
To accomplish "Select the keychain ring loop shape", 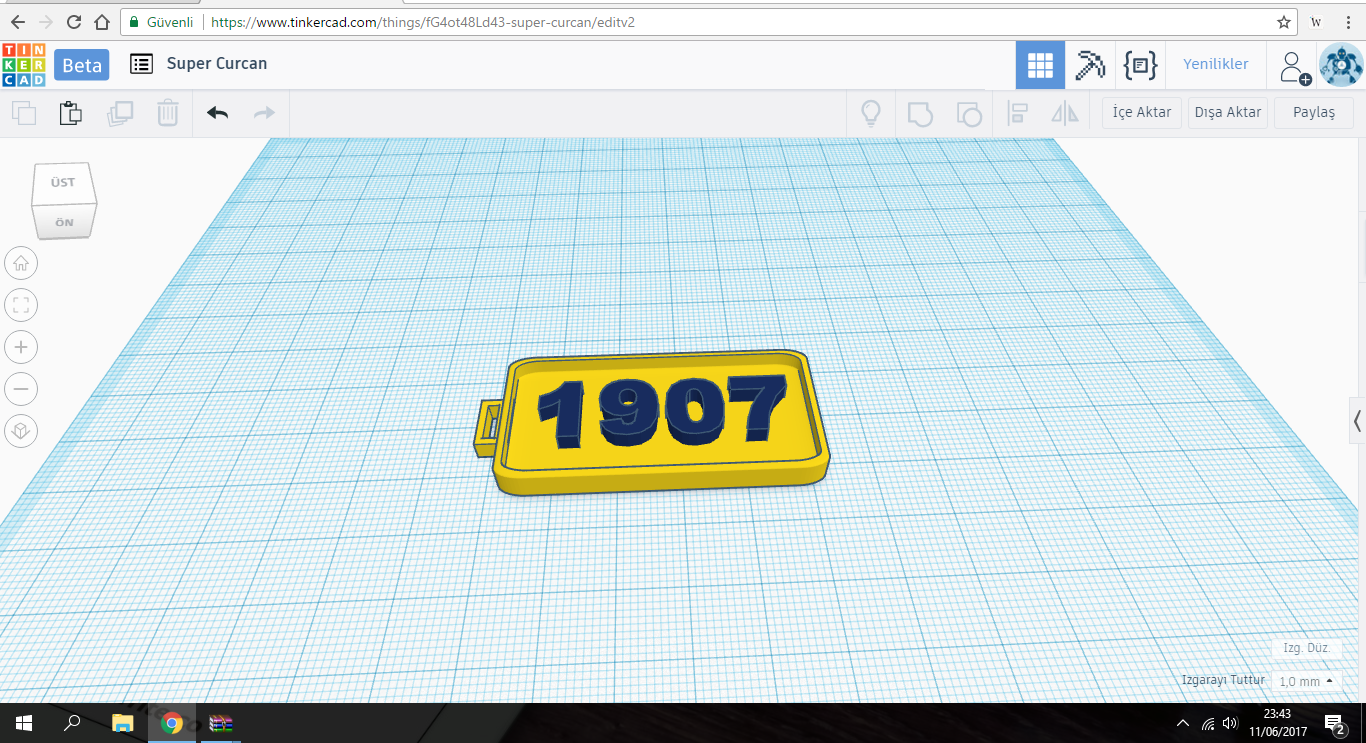I will tap(489, 428).
